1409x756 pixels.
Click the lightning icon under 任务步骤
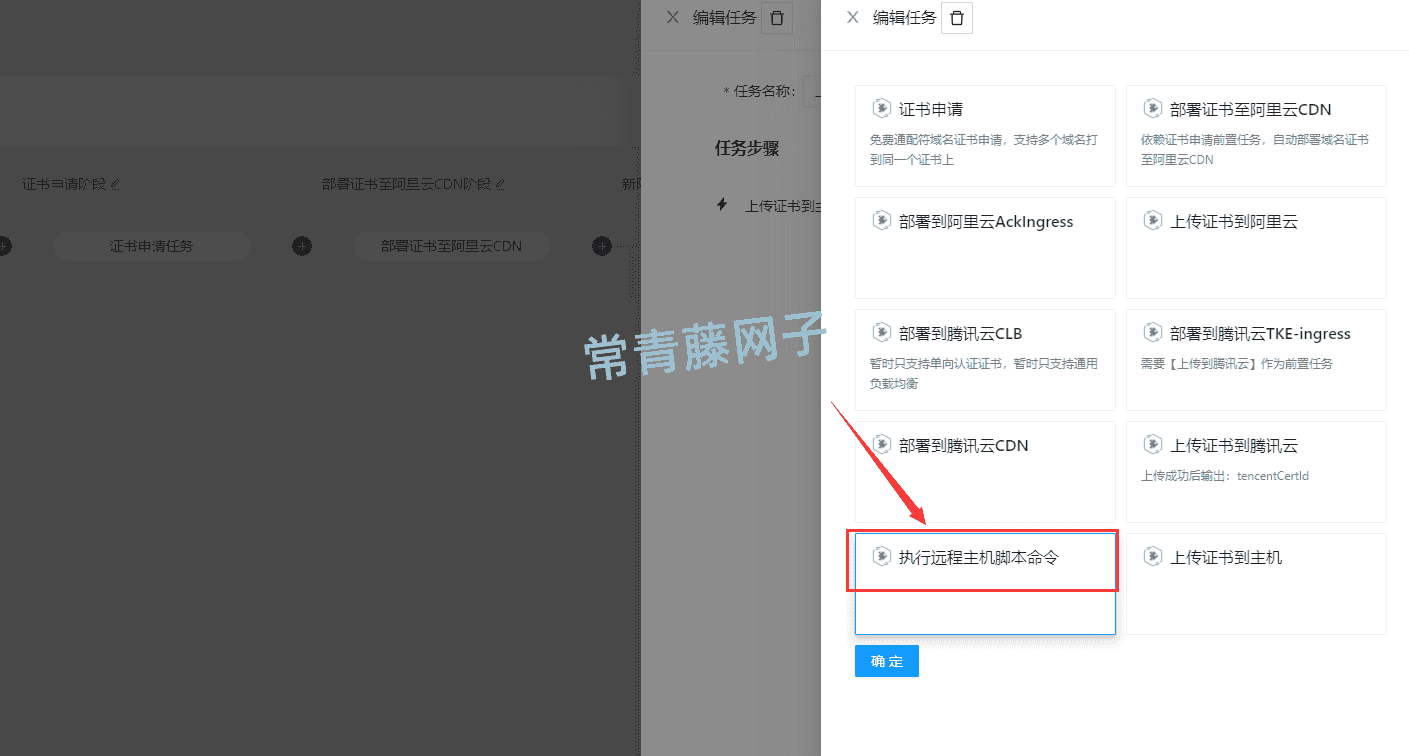(x=722, y=205)
